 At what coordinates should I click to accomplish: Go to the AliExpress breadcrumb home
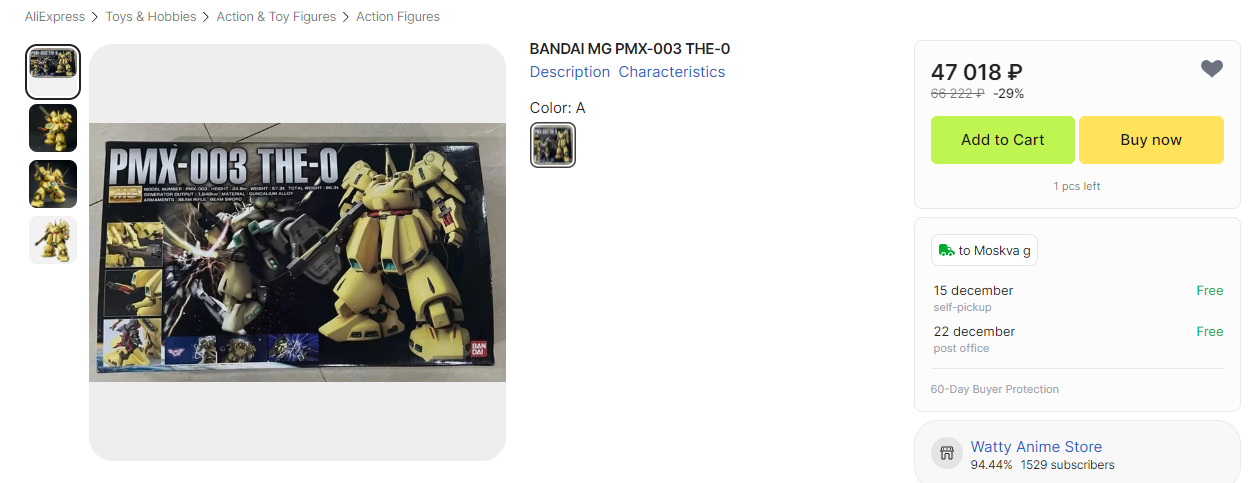pos(53,17)
